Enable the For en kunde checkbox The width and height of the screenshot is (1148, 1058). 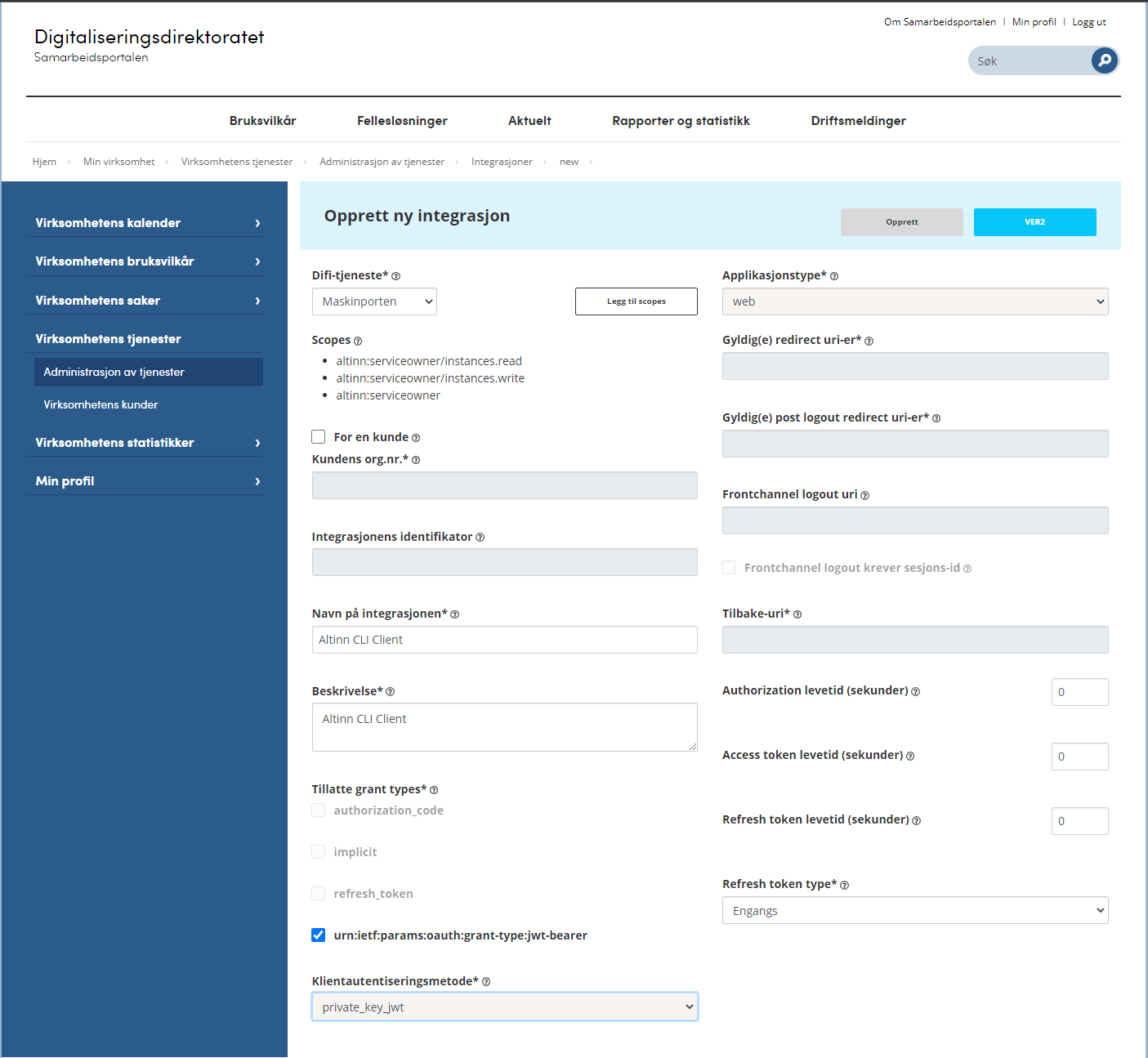(x=319, y=437)
